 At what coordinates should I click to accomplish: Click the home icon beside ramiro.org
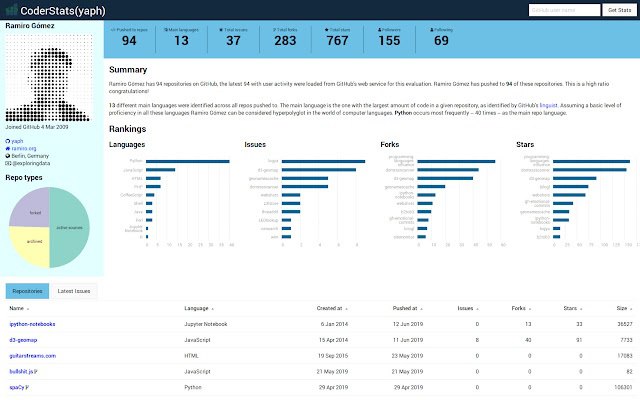[7, 149]
